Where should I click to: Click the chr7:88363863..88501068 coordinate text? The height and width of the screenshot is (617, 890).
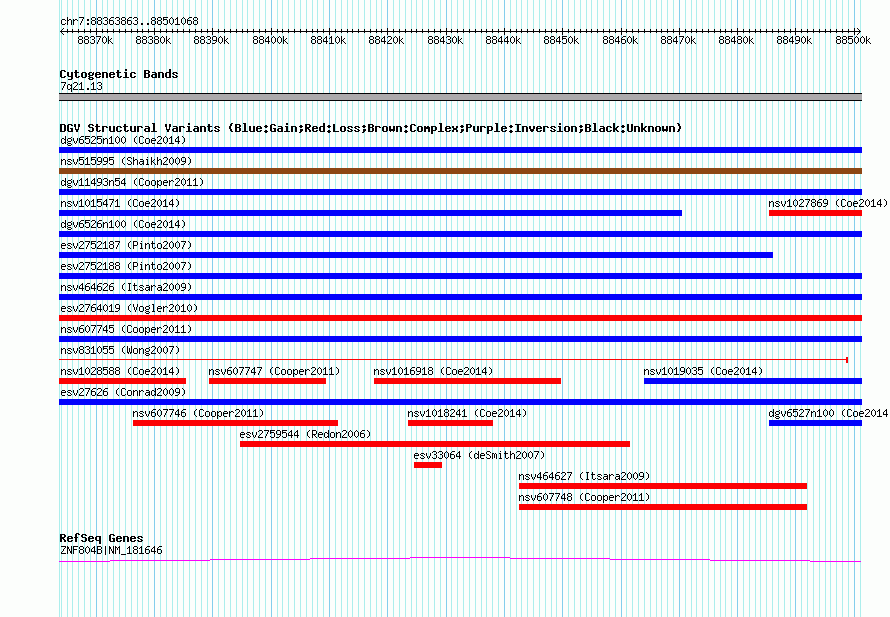[x=129, y=21]
